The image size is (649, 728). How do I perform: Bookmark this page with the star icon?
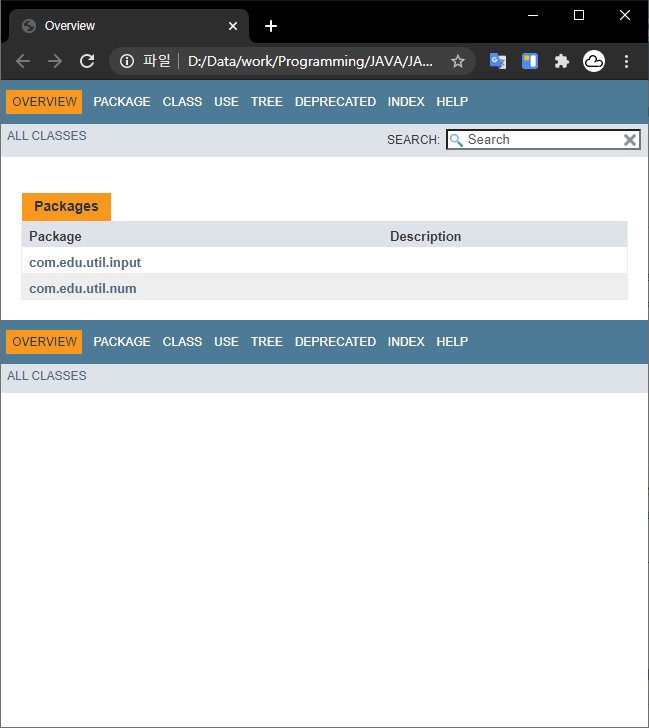(x=458, y=61)
